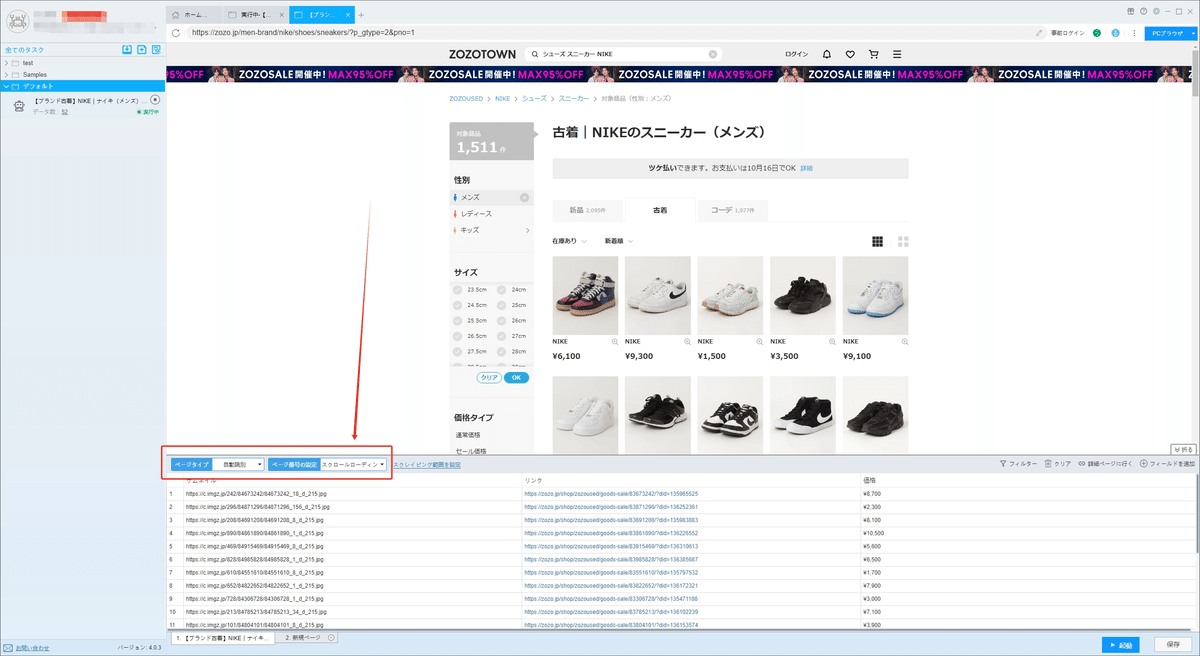
Task: Choose the レディース gender filter
Action: [x=475, y=214]
